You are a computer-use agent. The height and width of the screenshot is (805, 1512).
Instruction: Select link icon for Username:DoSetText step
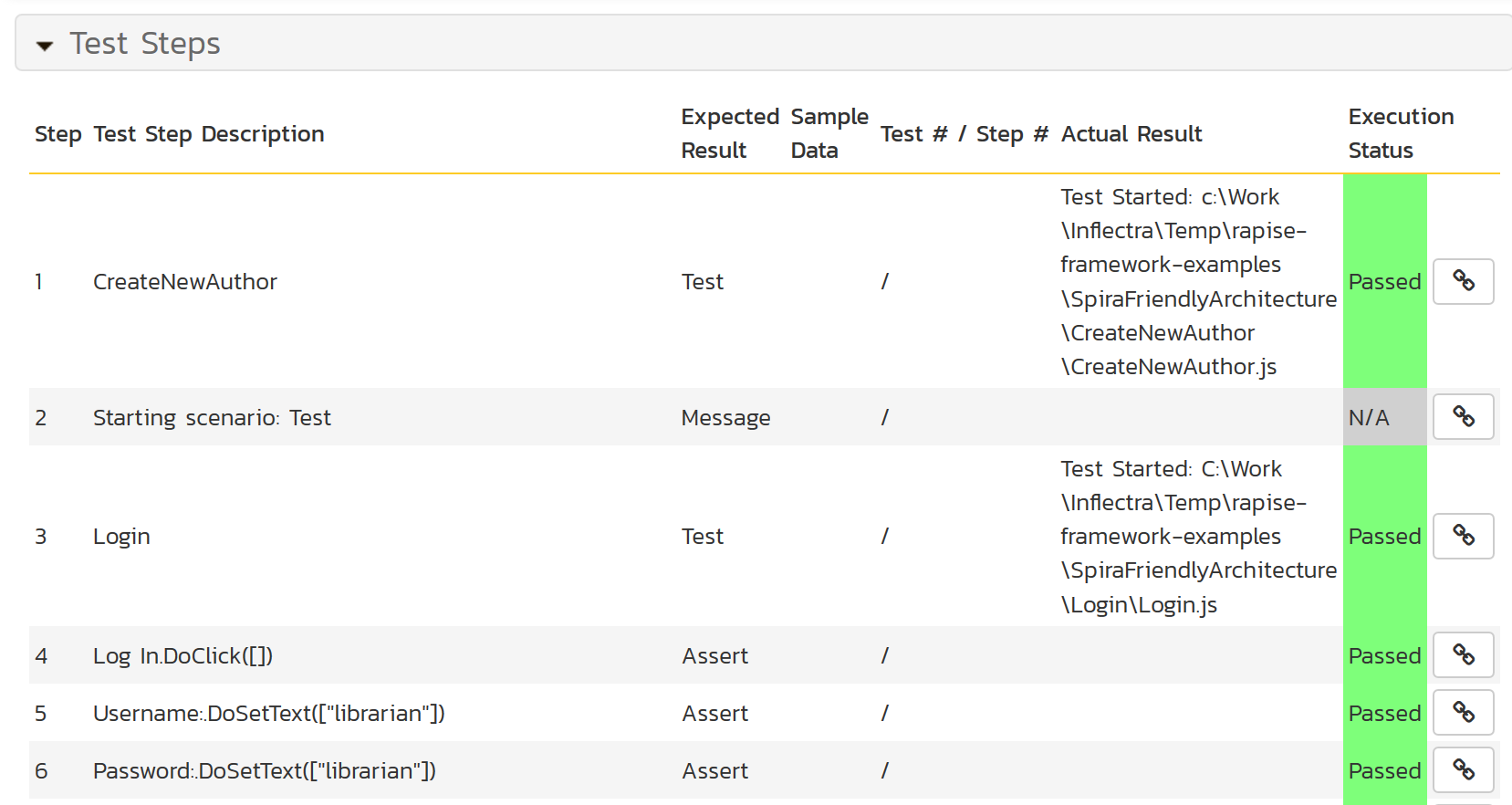point(1463,712)
